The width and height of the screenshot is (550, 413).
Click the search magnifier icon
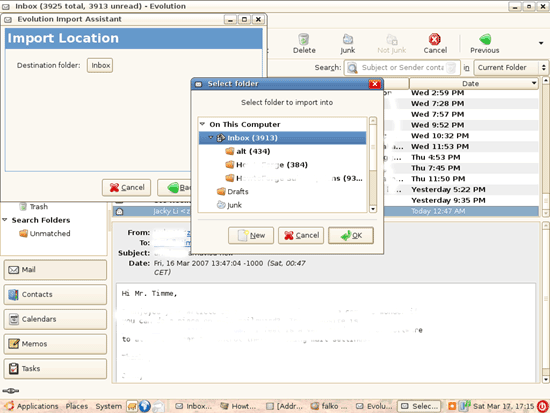[x=352, y=67]
